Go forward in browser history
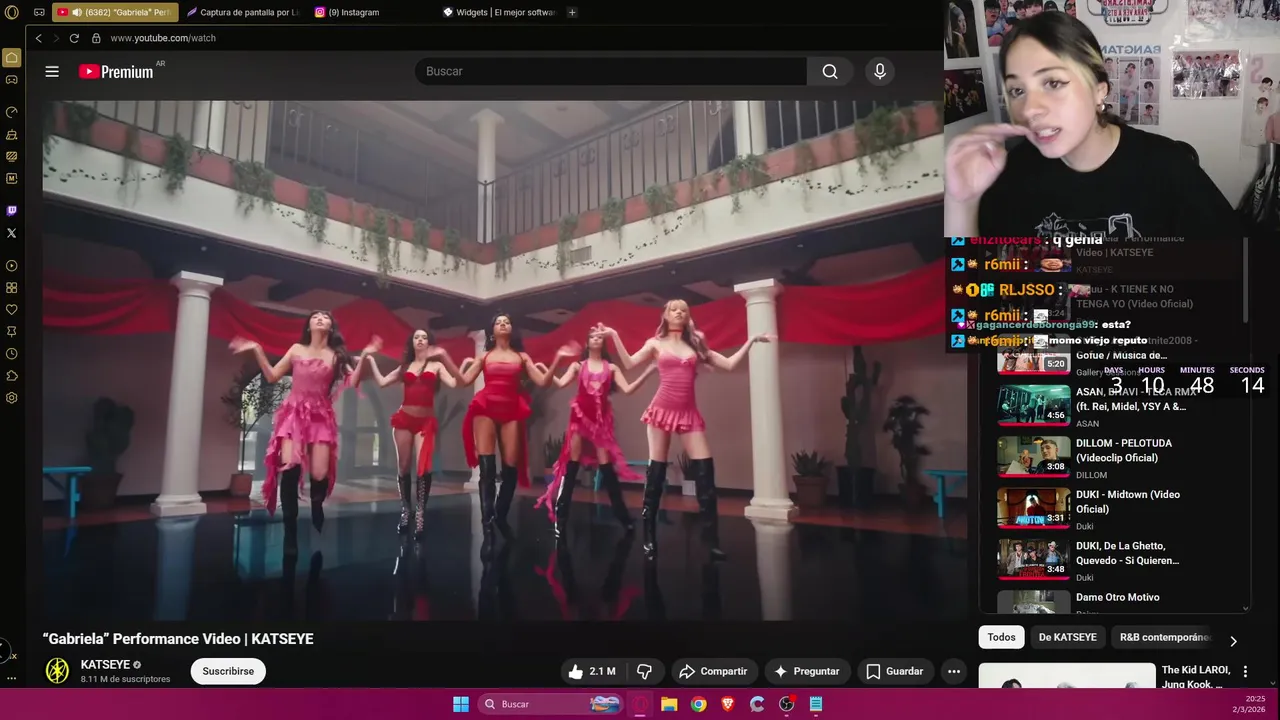The width and height of the screenshot is (1280, 720). pyautogui.click(x=56, y=38)
